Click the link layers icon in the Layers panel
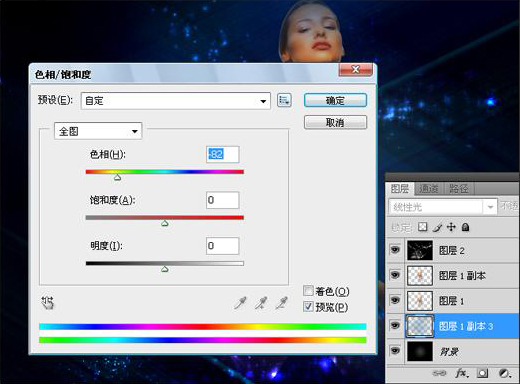The height and width of the screenshot is (384, 520). (439, 373)
